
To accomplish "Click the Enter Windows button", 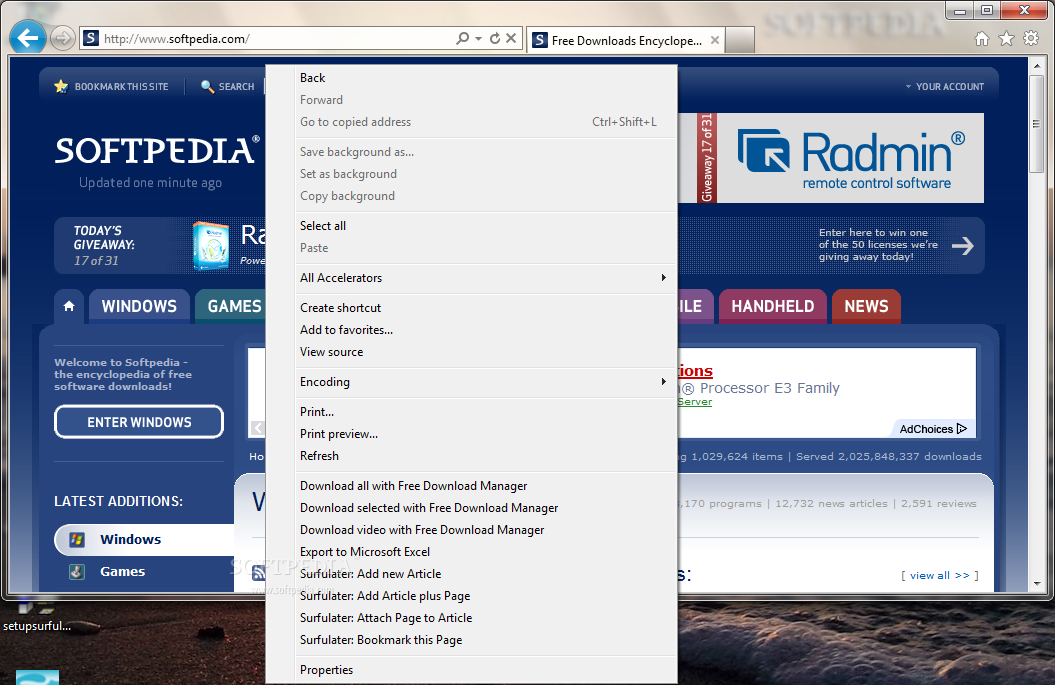I will point(139,422).
